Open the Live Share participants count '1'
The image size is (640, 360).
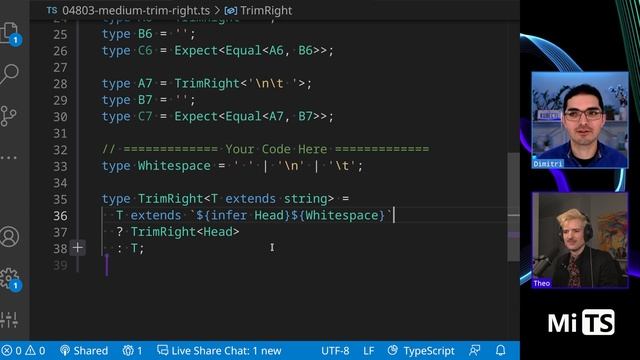coord(132,351)
